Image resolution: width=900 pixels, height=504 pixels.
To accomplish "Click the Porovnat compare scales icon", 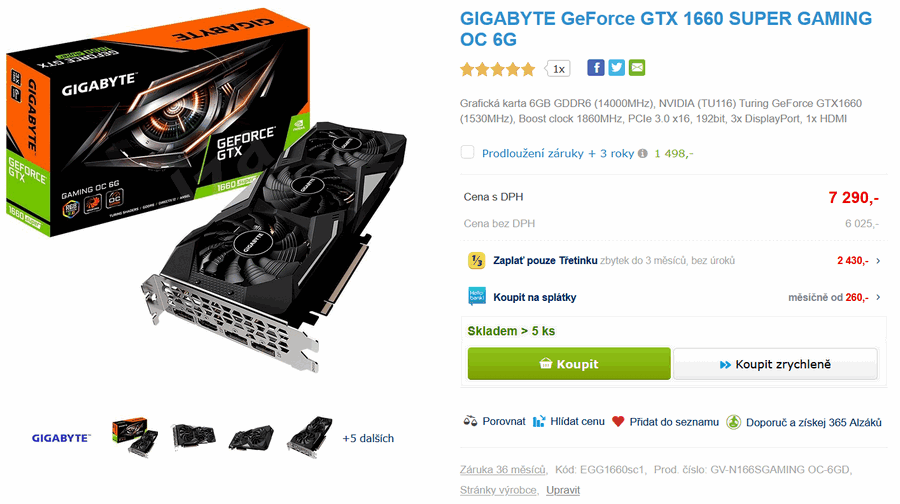I will [x=470, y=421].
